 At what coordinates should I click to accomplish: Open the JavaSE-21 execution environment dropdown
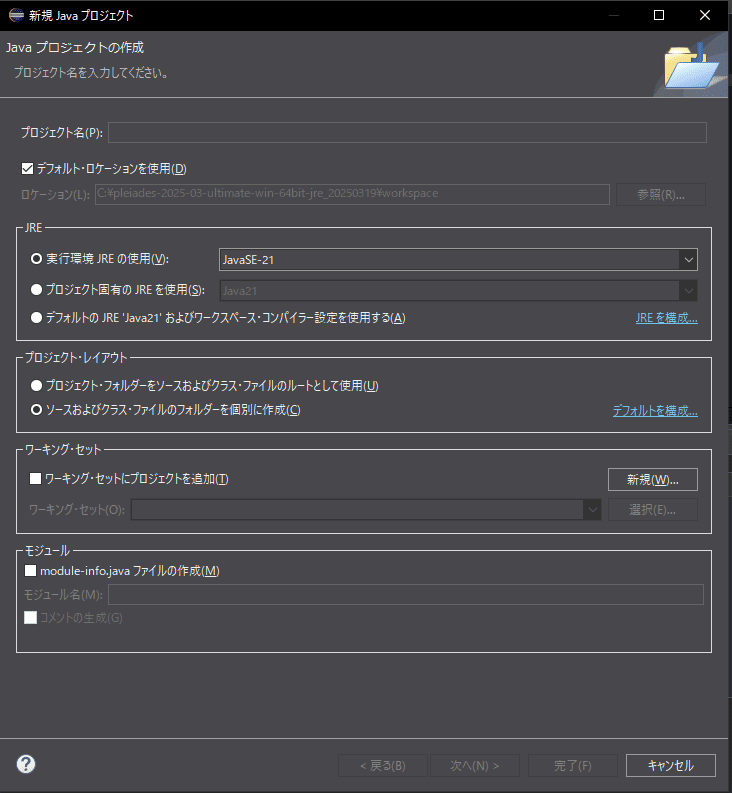point(457,259)
